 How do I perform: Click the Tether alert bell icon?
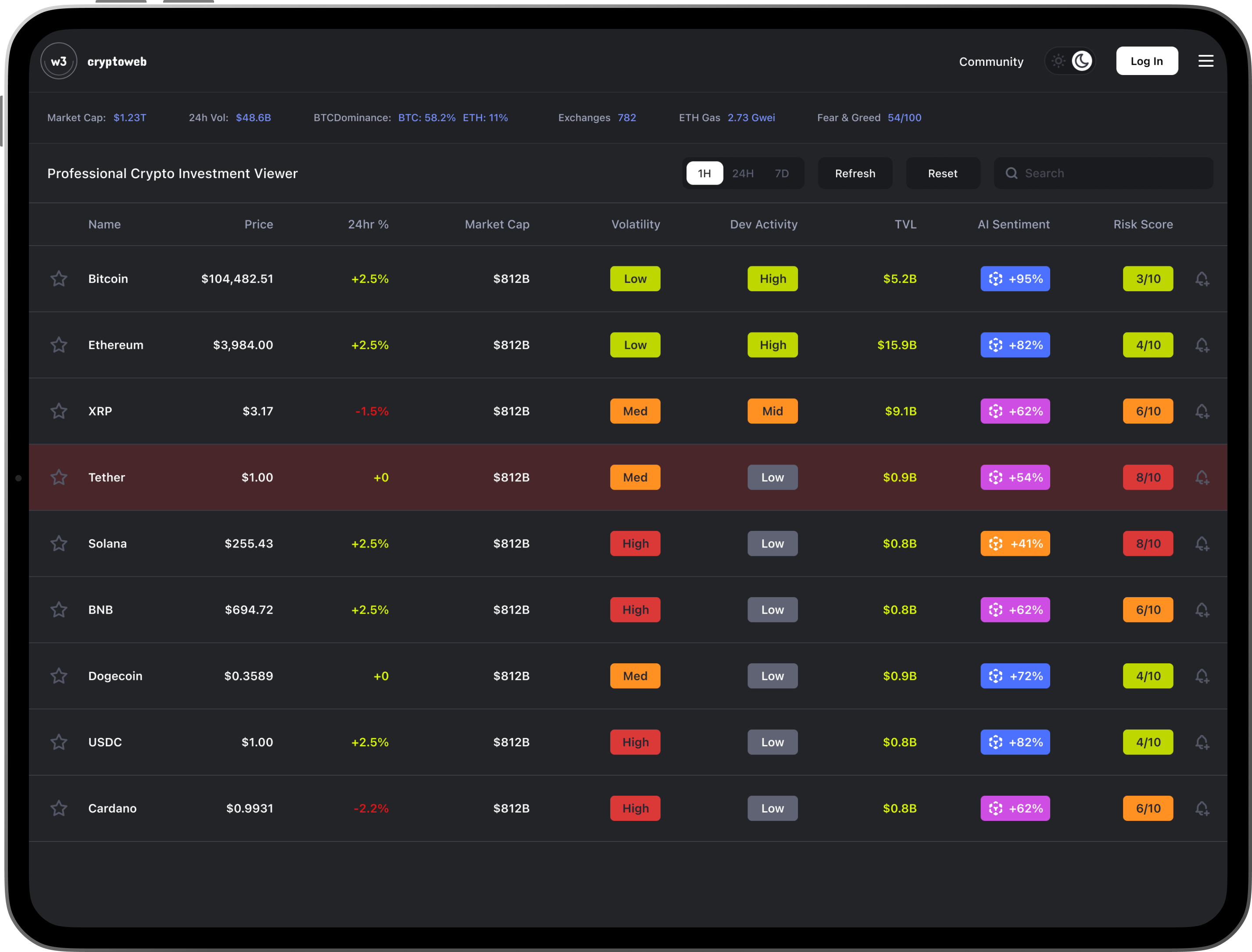[1202, 477]
